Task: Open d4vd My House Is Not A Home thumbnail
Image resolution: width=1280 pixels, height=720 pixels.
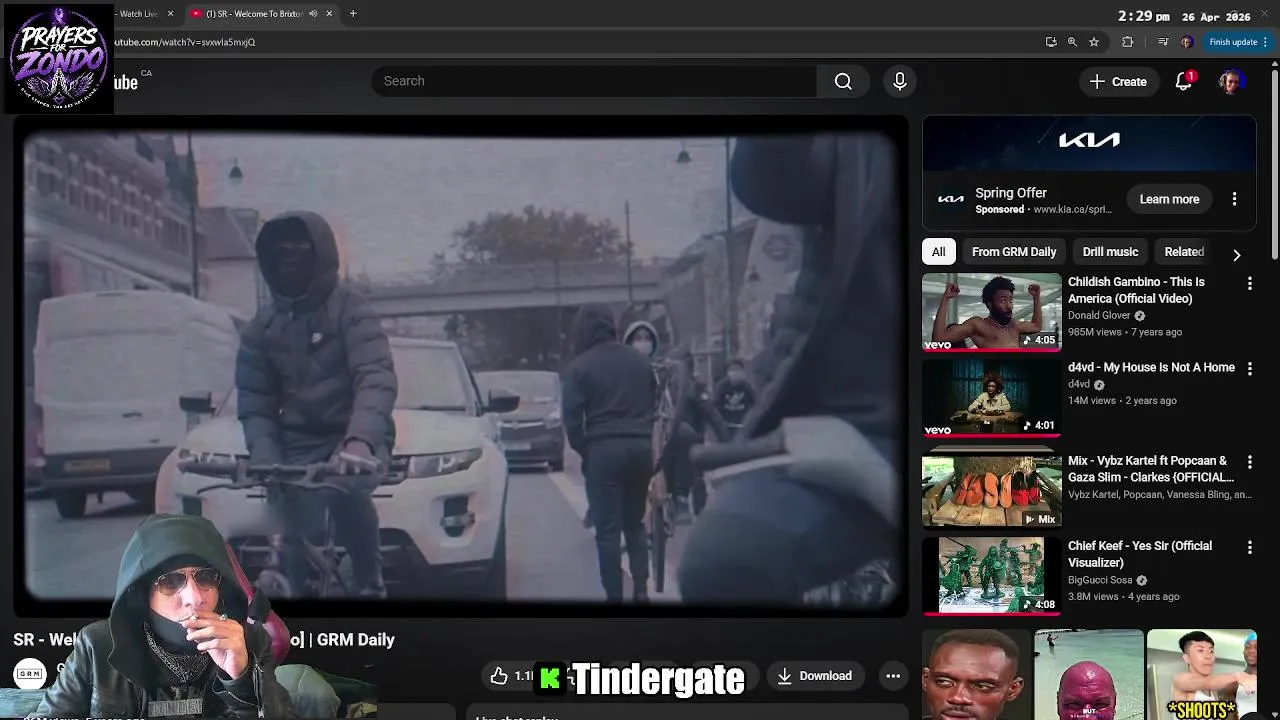Action: [x=991, y=398]
